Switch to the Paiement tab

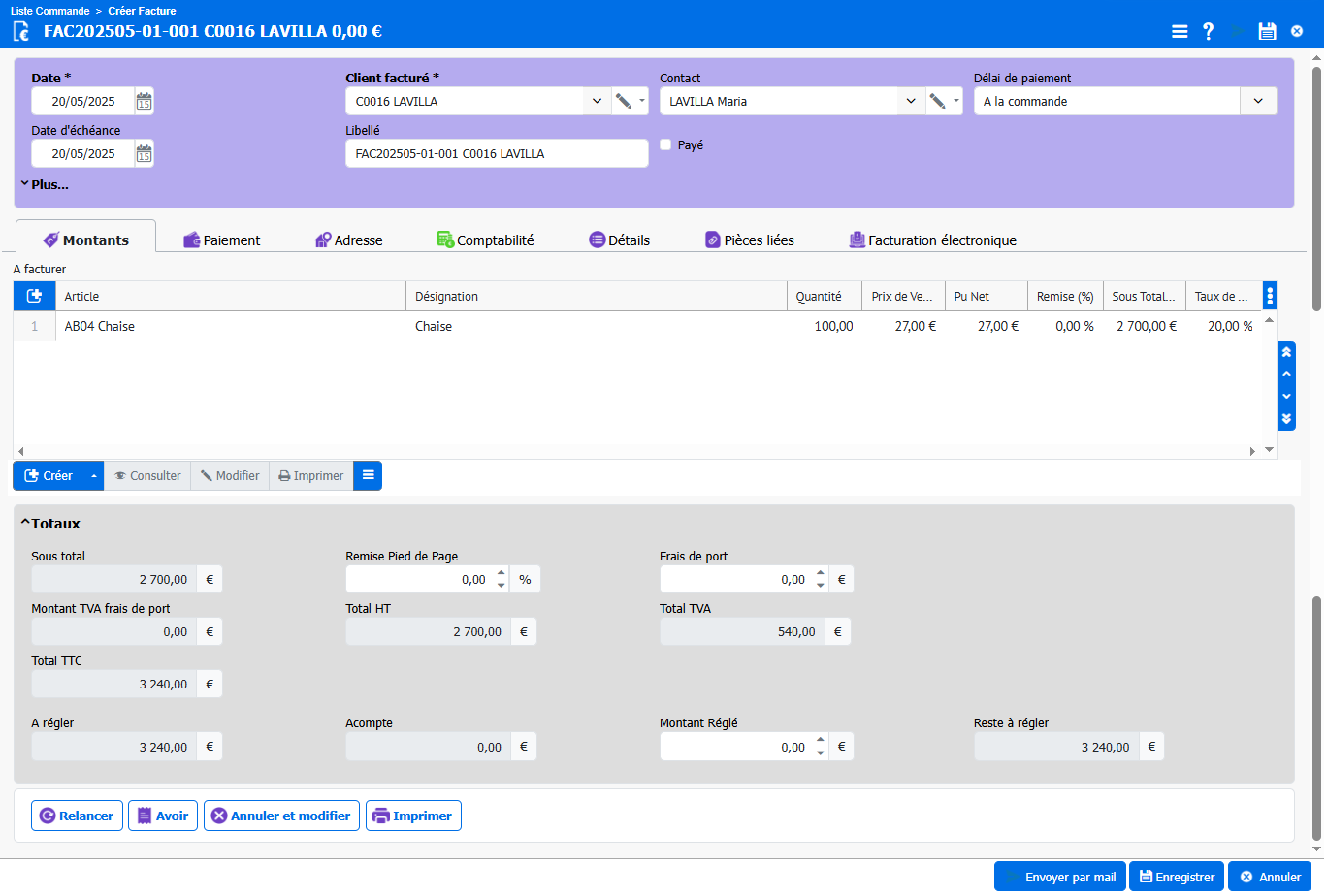[221, 240]
